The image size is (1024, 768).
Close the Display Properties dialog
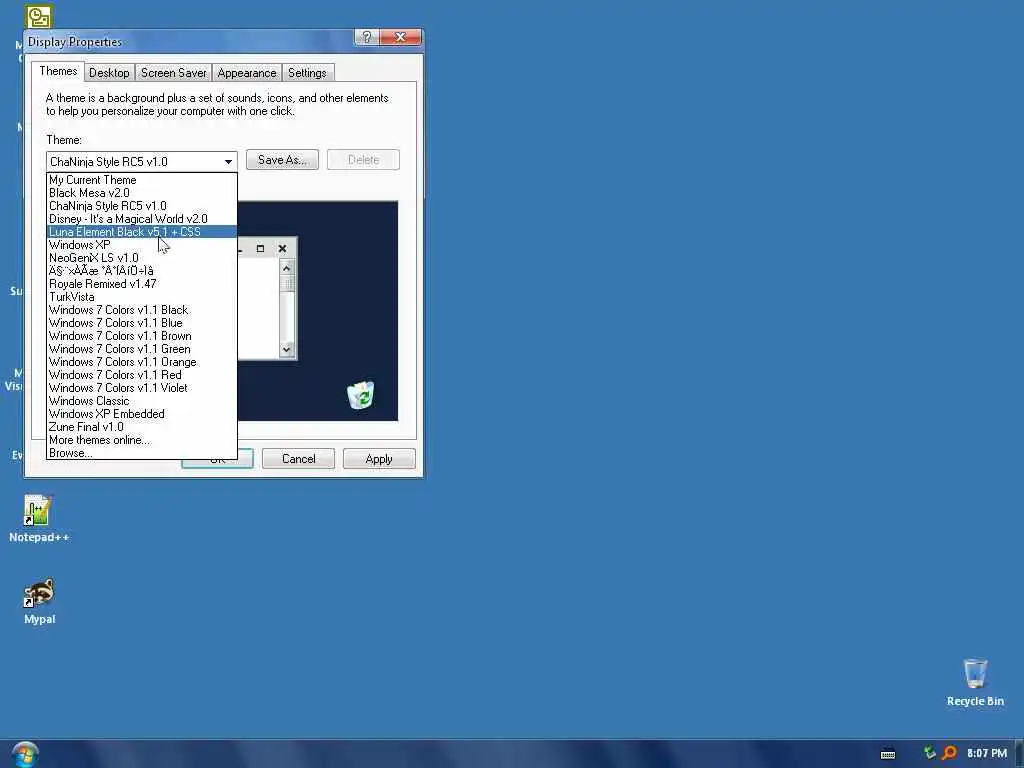point(400,37)
